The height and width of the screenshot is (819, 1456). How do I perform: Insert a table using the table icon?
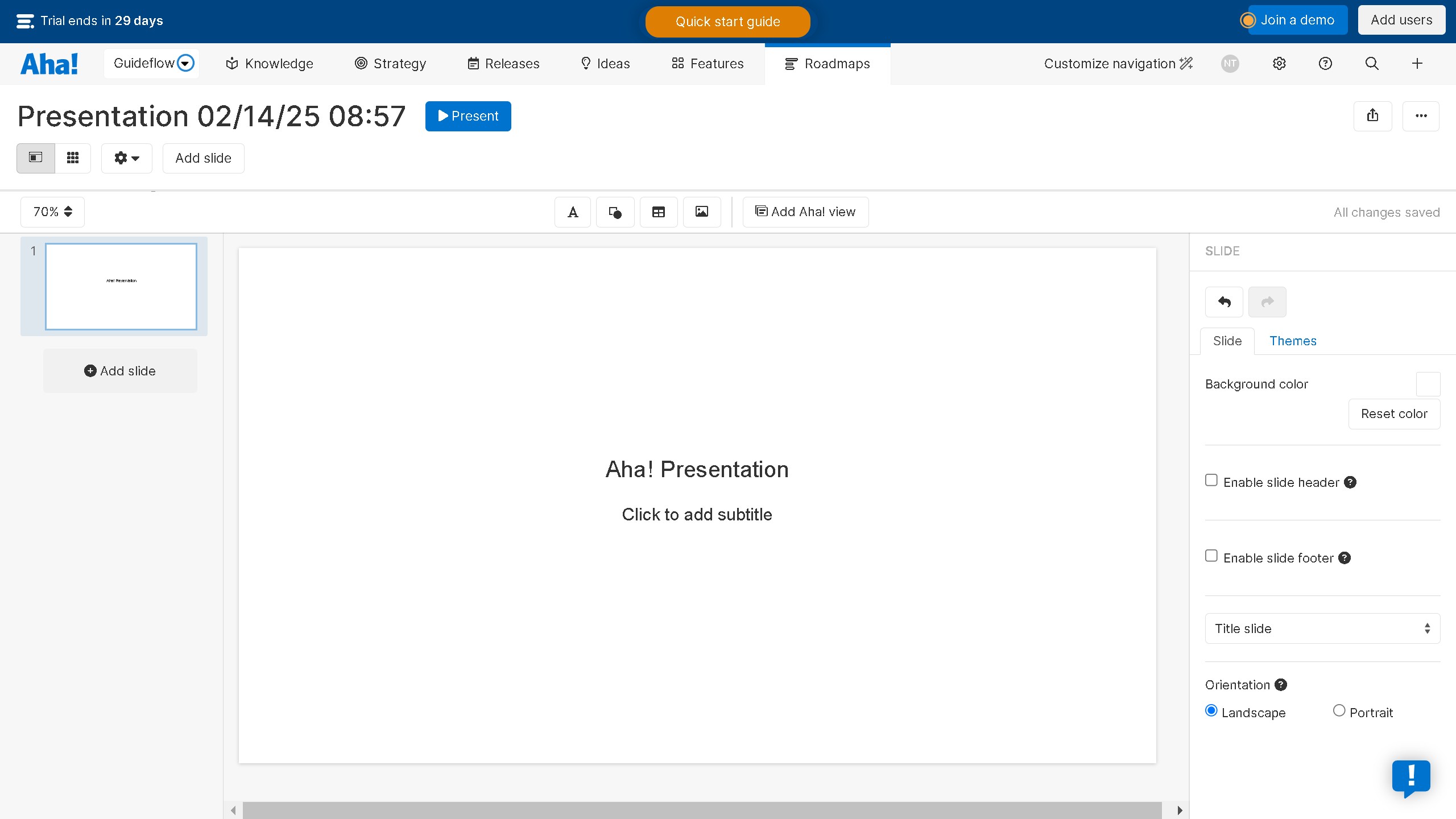tap(658, 212)
